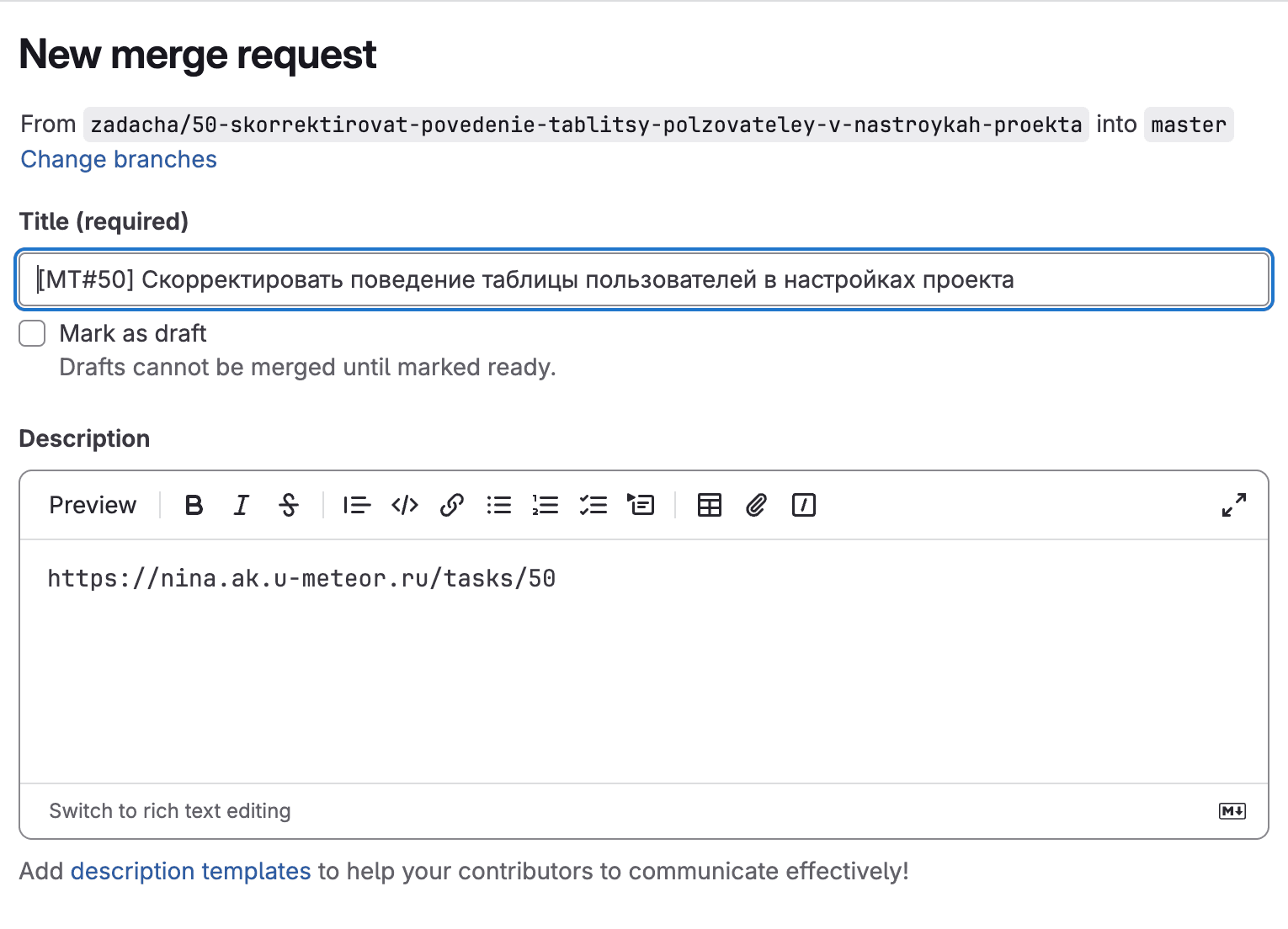Expand description editor to full screen
The width and height of the screenshot is (1288, 929).
pos(1234,505)
